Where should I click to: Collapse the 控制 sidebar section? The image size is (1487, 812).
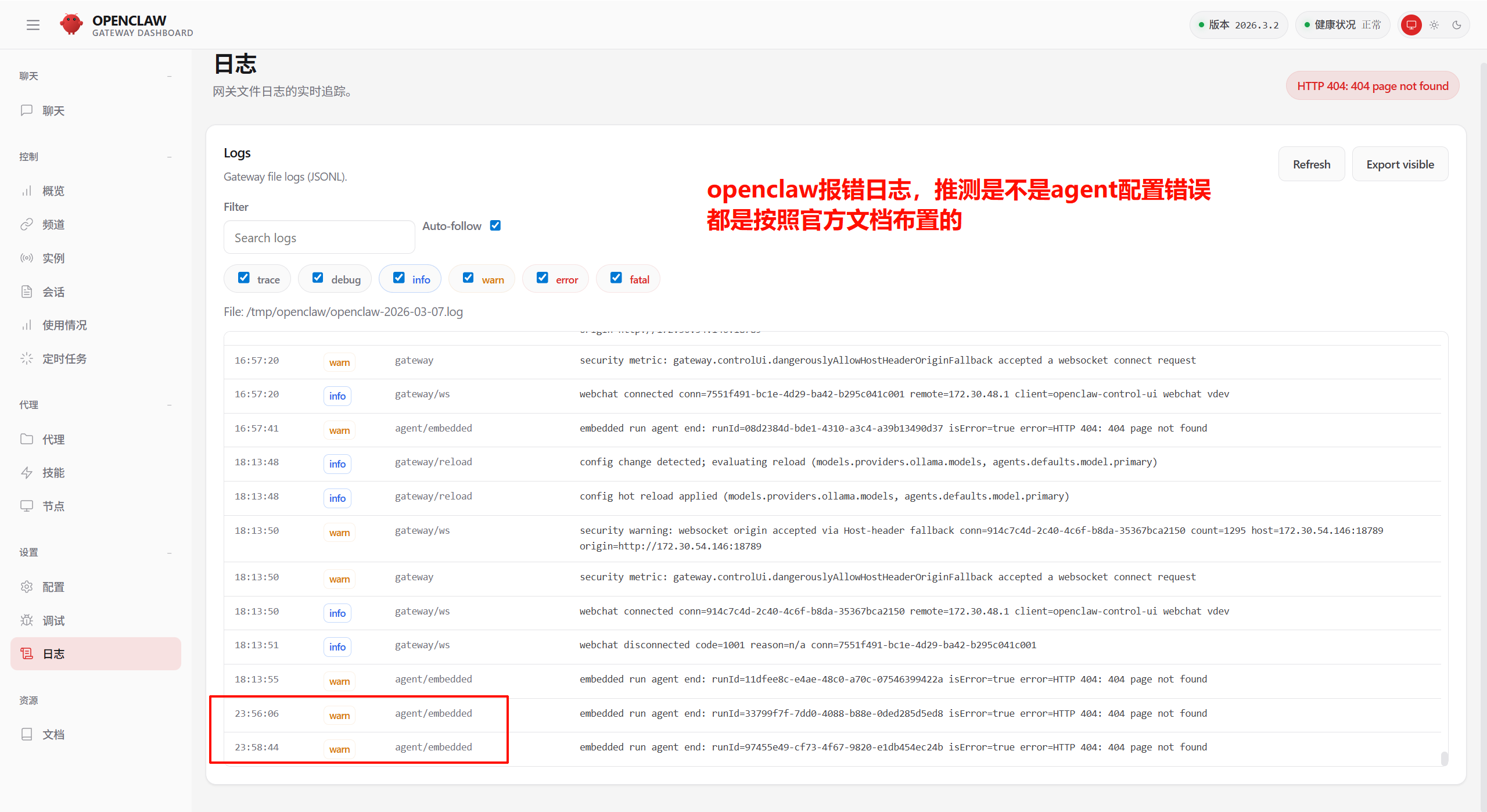coord(169,157)
